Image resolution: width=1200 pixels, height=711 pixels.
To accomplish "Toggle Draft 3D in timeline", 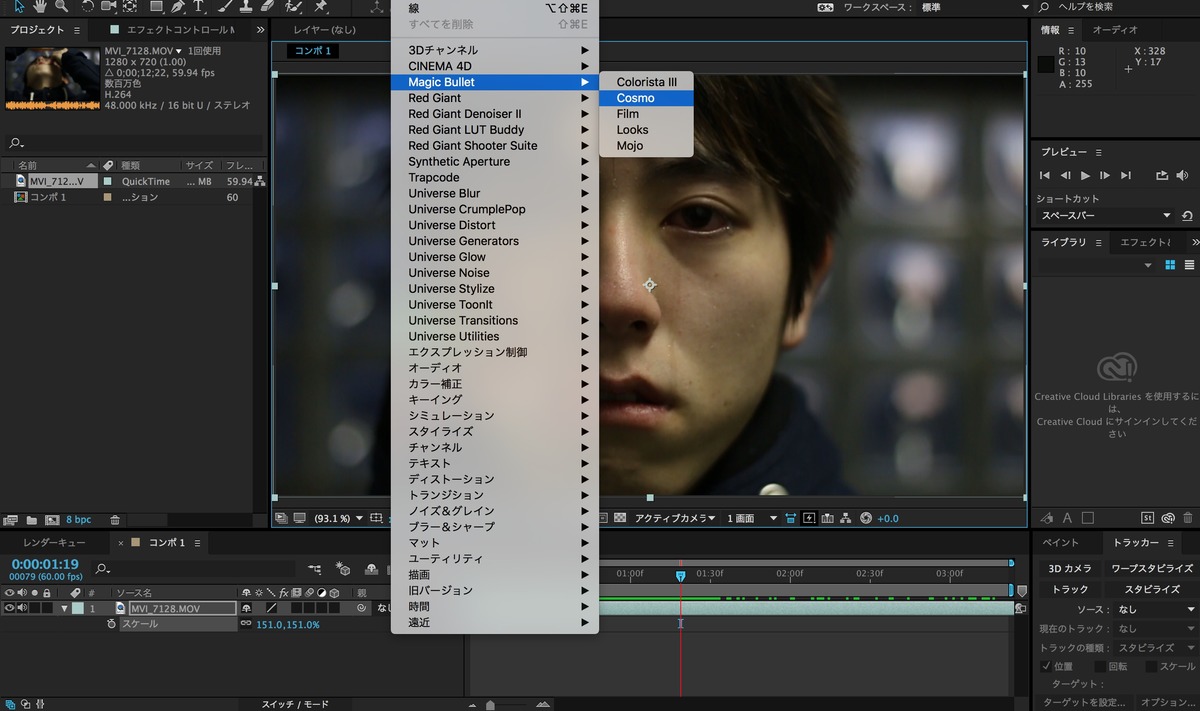I will tap(344, 569).
